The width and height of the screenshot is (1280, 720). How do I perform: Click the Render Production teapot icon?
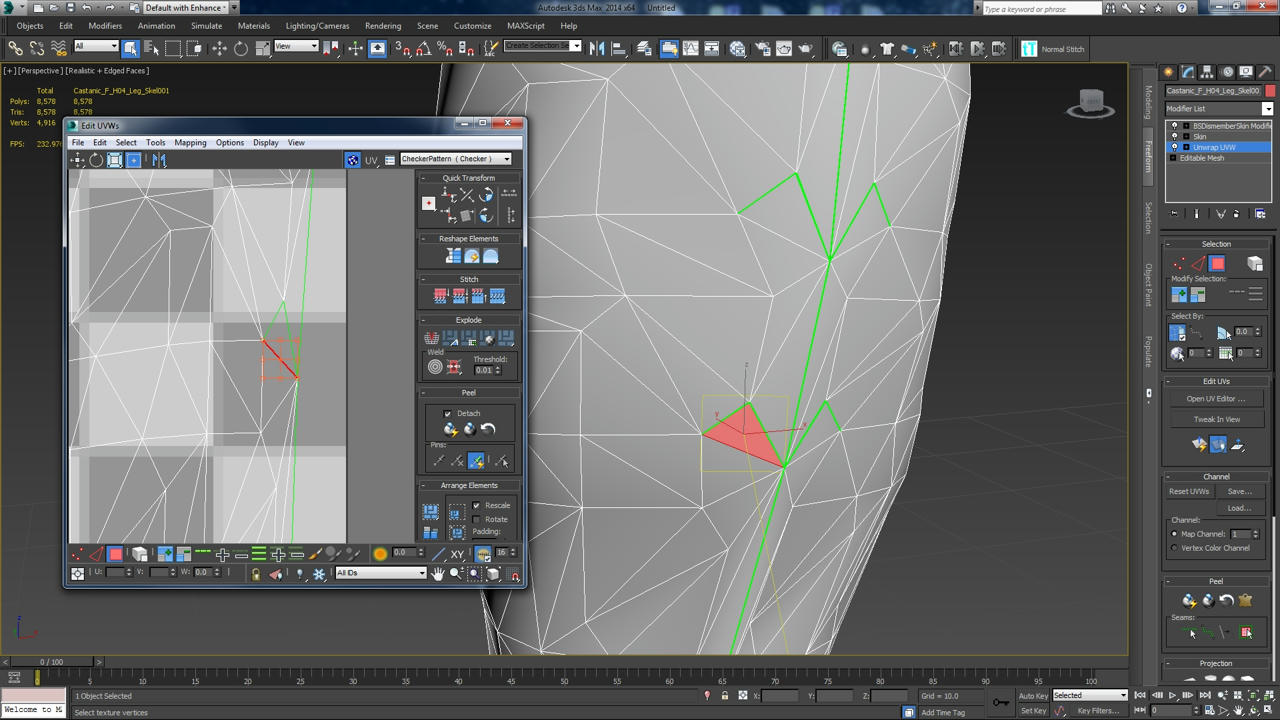tap(806, 48)
